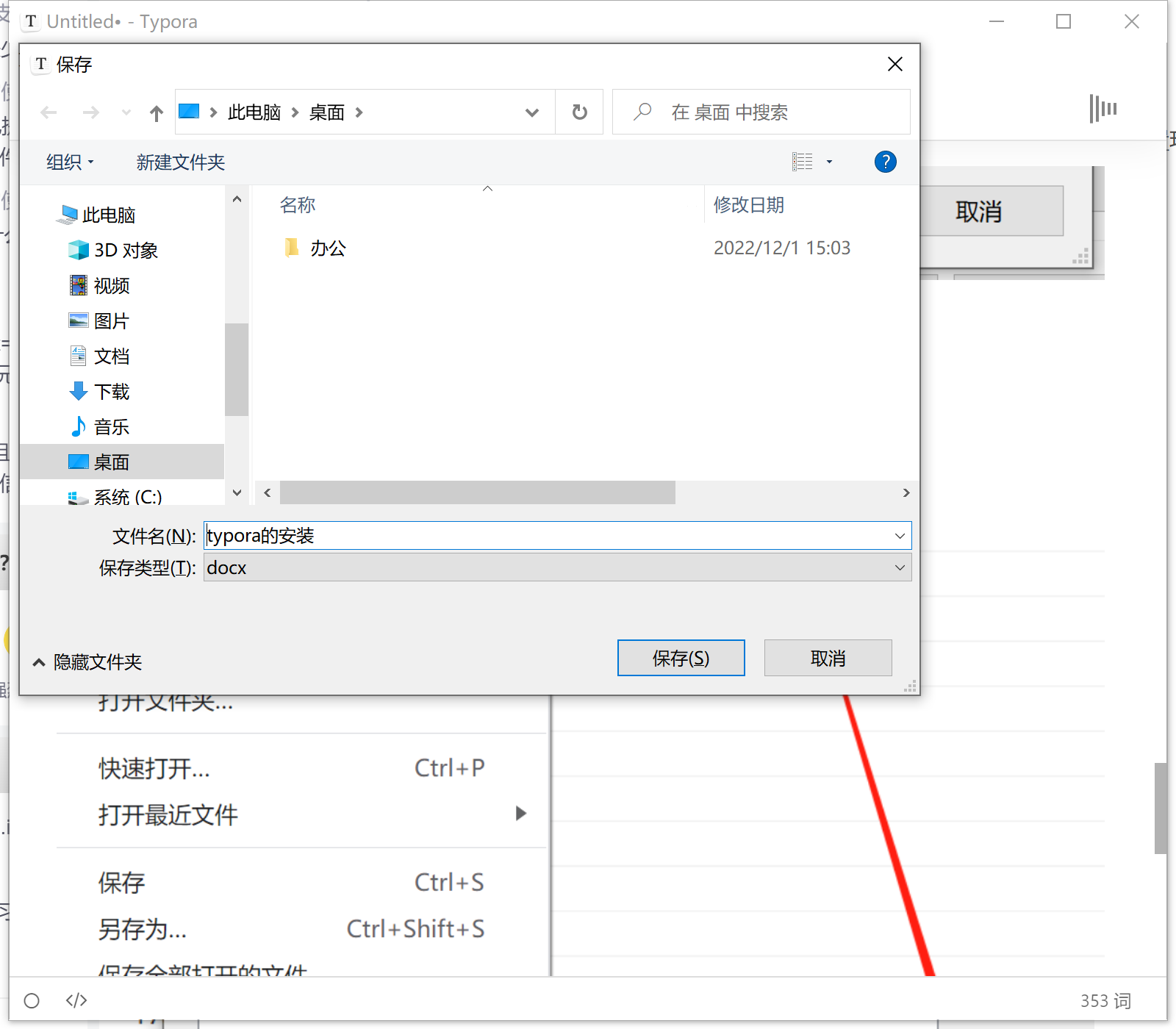Image resolution: width=1176 pixels, height=1029 pixels.
Task: Close the 保存 dialog
Action: [894, 64]
